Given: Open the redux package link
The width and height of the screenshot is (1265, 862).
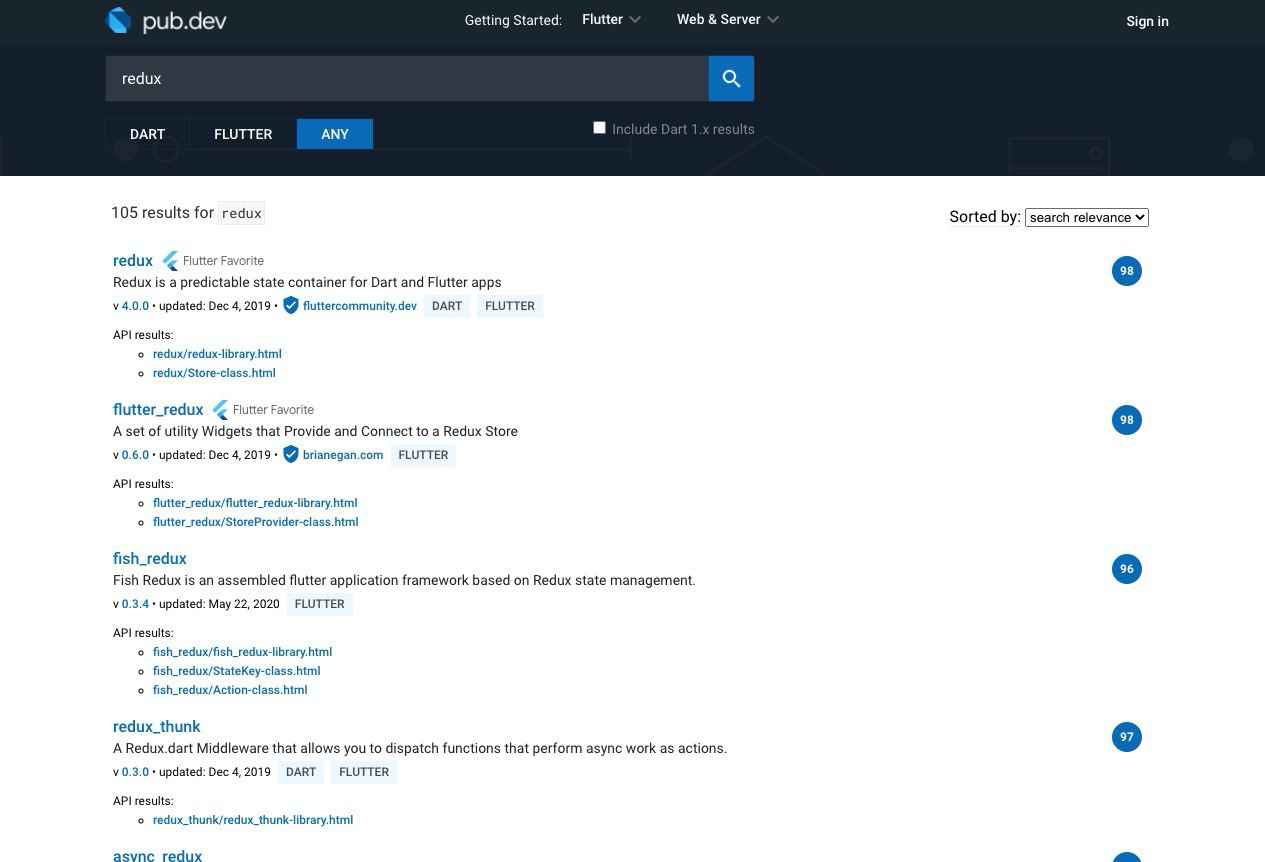Looking at the screenshot, I should [133, 261].
